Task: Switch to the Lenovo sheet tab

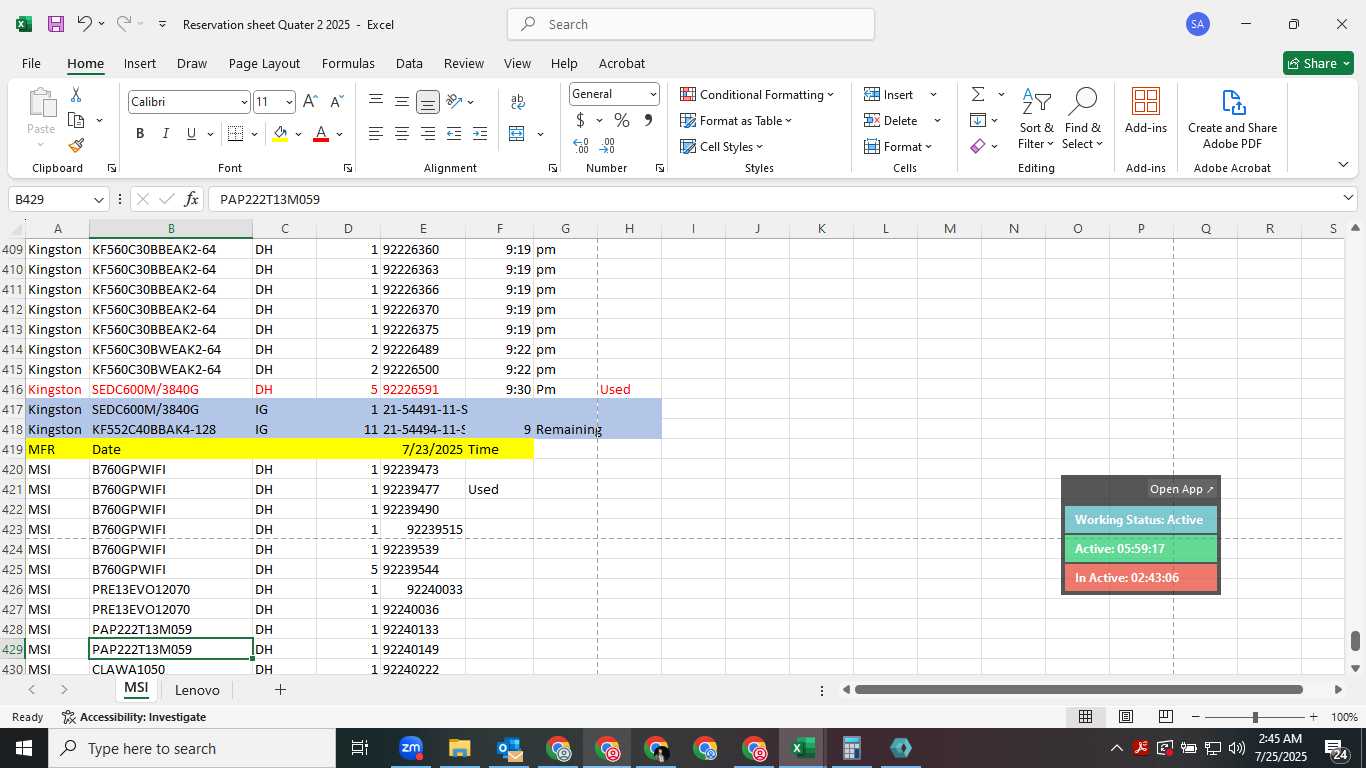Action: point(197,690)
